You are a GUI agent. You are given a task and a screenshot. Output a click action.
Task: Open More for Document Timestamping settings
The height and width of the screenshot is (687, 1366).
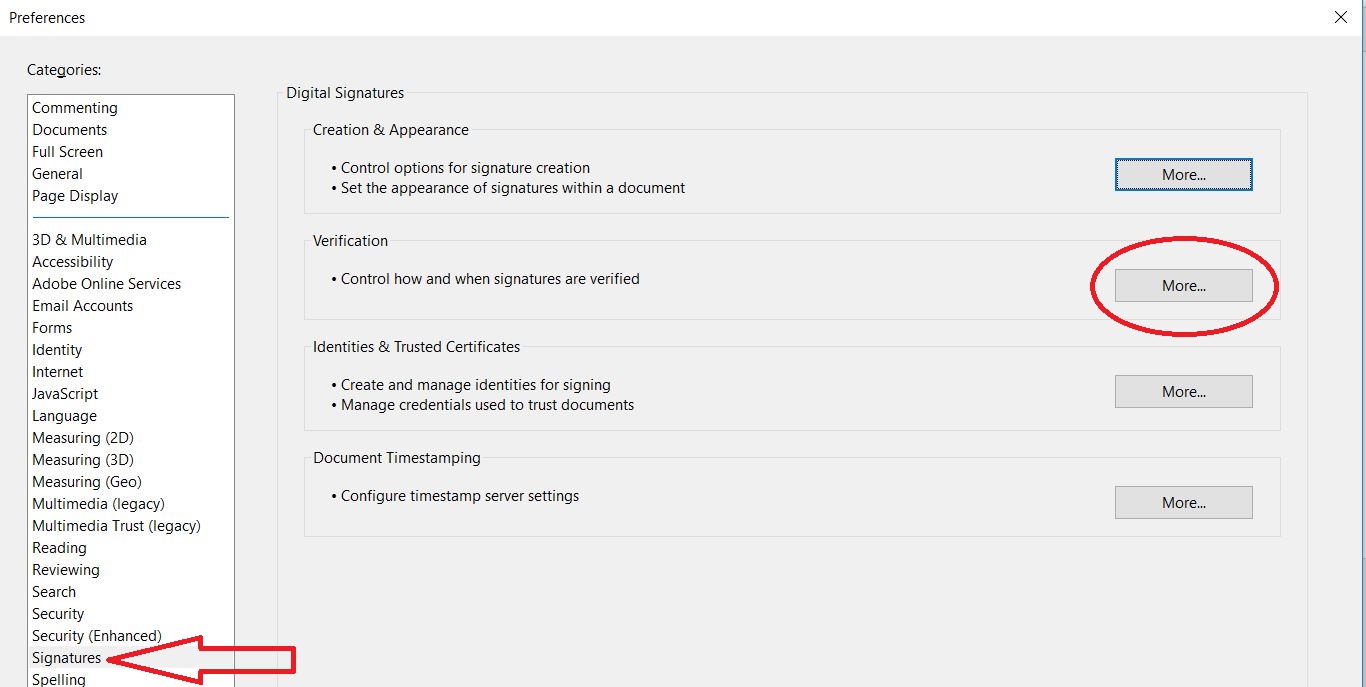1183,503
